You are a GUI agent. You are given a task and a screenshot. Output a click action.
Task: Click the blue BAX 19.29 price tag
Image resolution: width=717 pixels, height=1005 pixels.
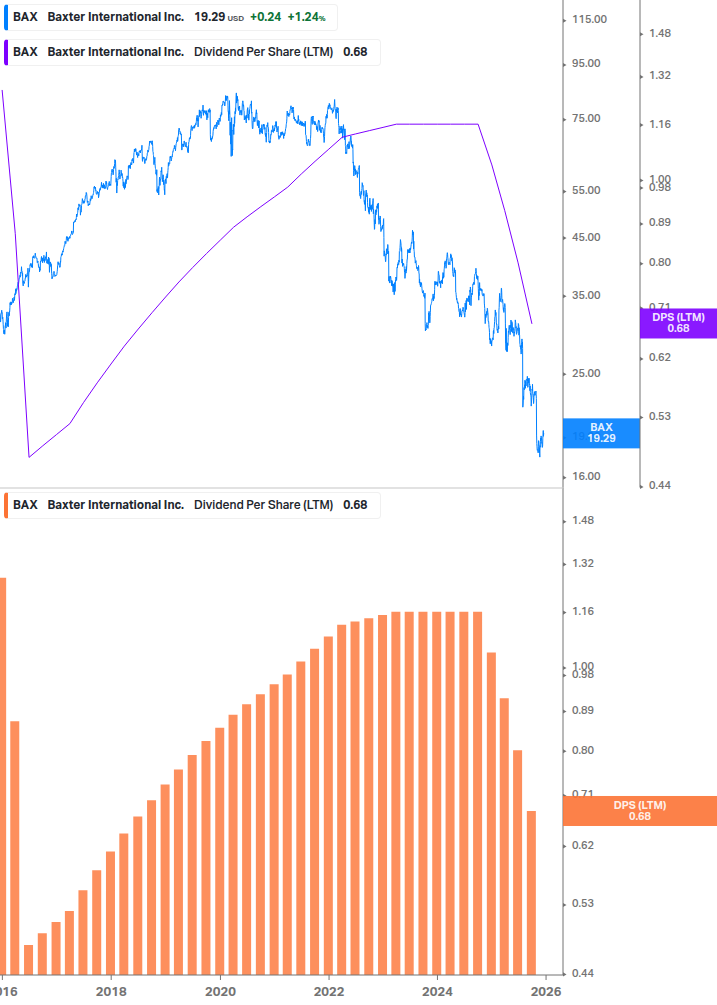click(601, 433)
